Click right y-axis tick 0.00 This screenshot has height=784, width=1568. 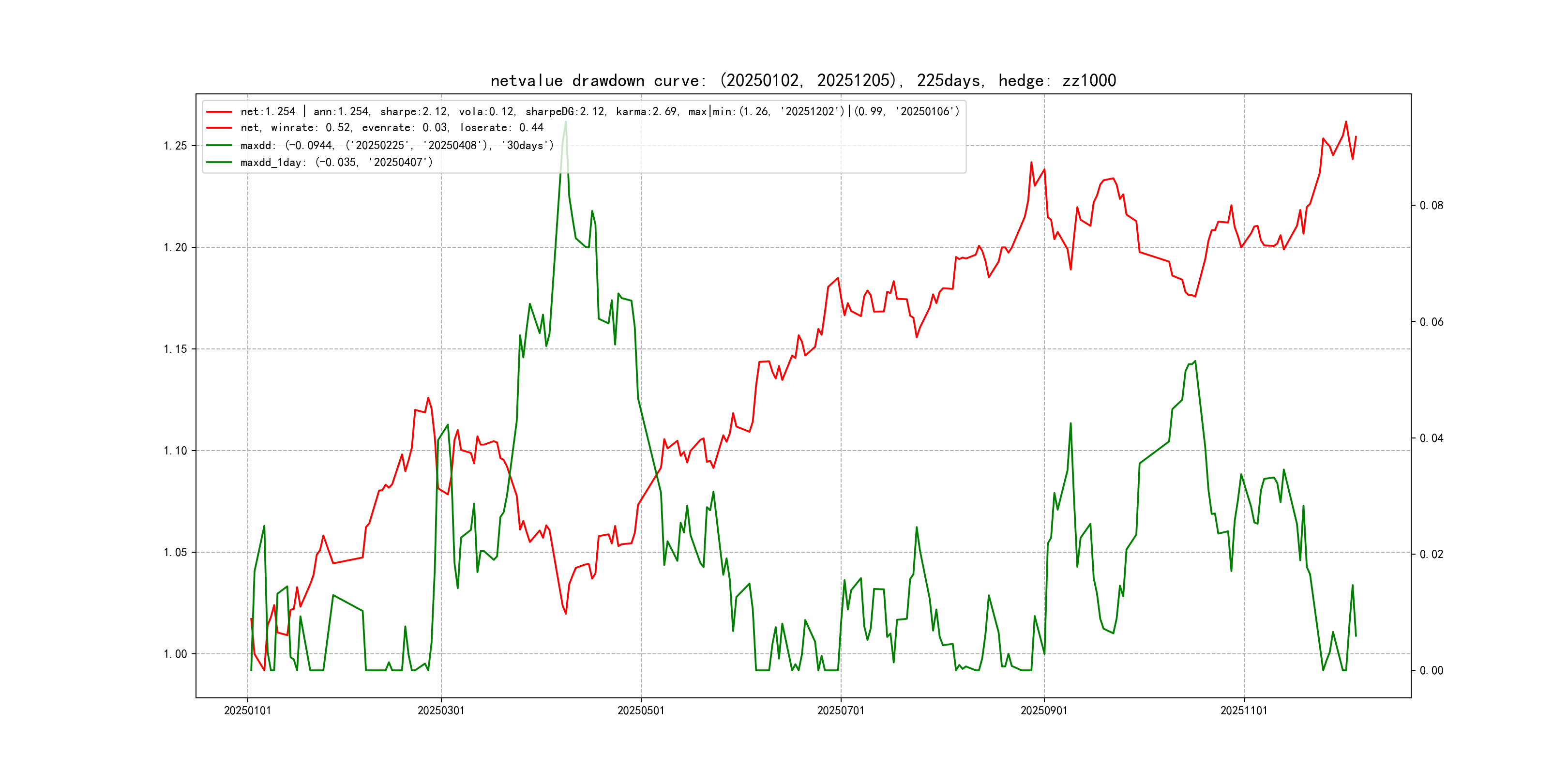pyautogui.click(x=1431, y=671)
